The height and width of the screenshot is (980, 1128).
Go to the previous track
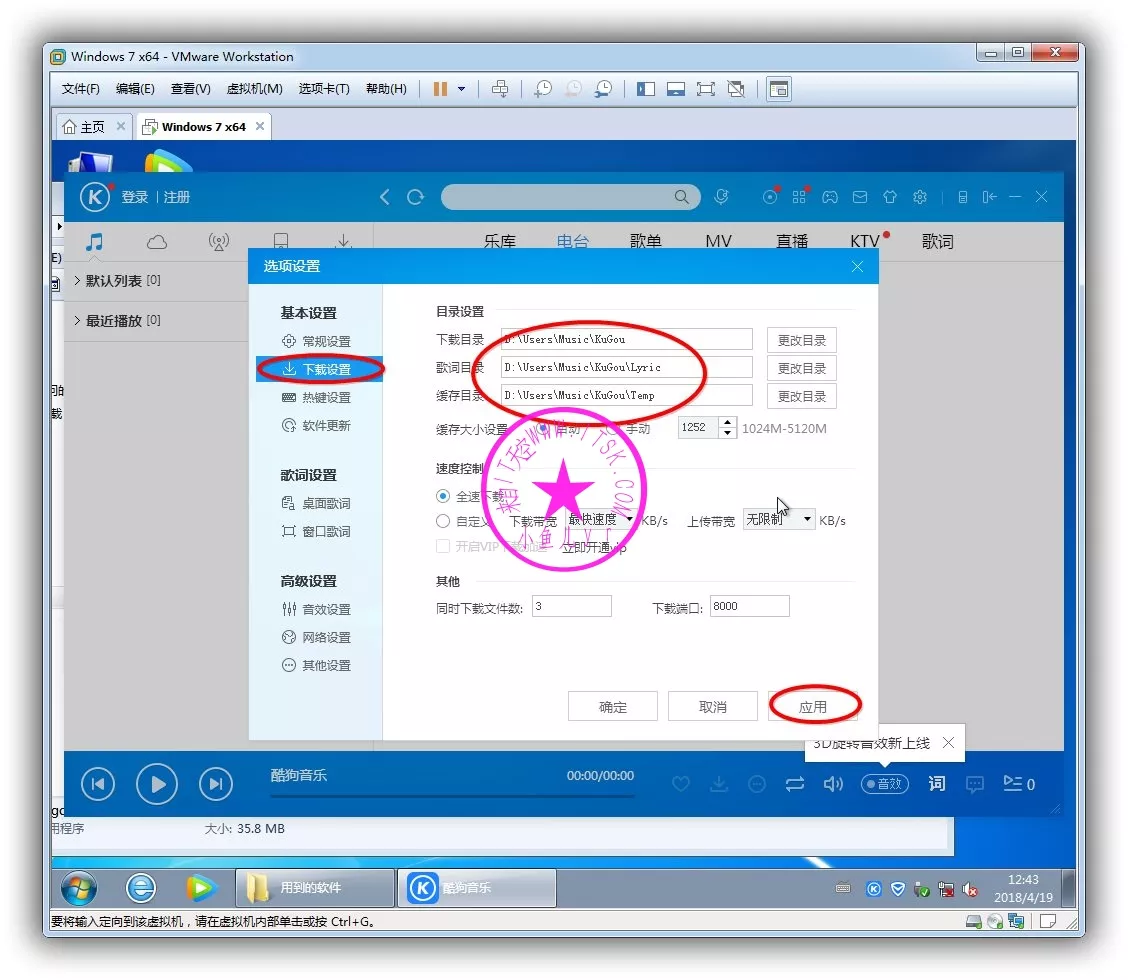click(97, 785)
